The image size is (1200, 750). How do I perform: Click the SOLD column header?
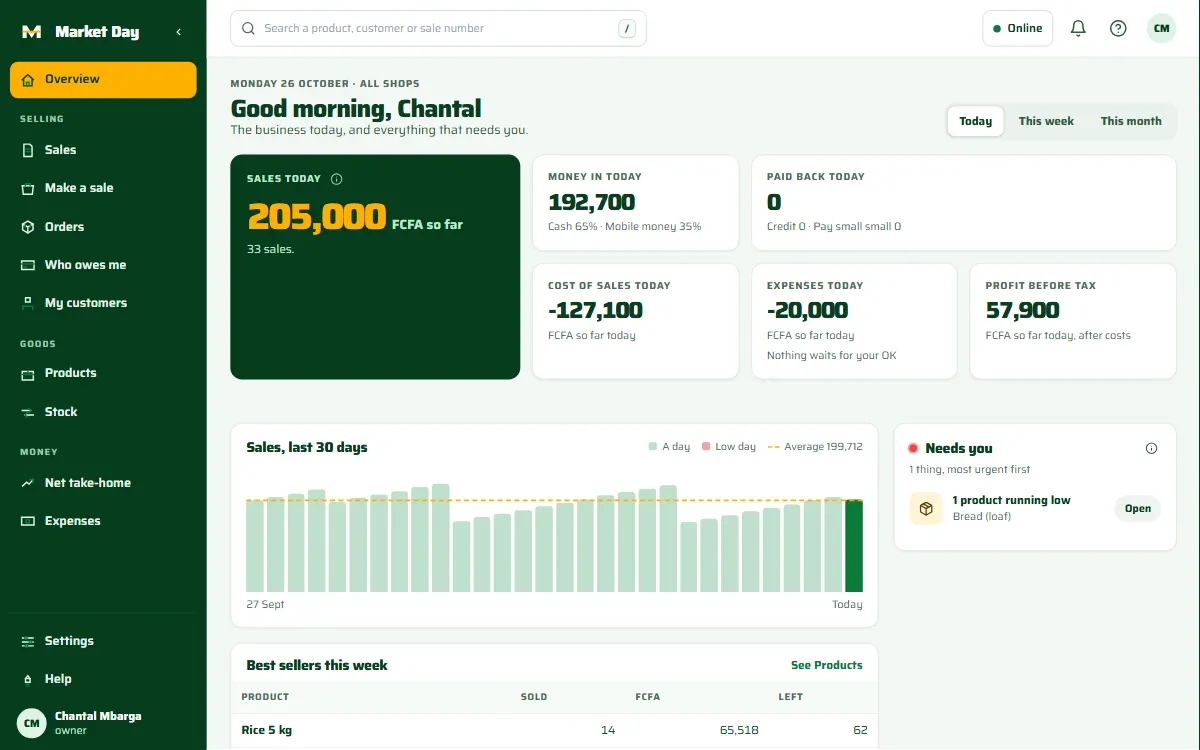[x=534, y=697]
